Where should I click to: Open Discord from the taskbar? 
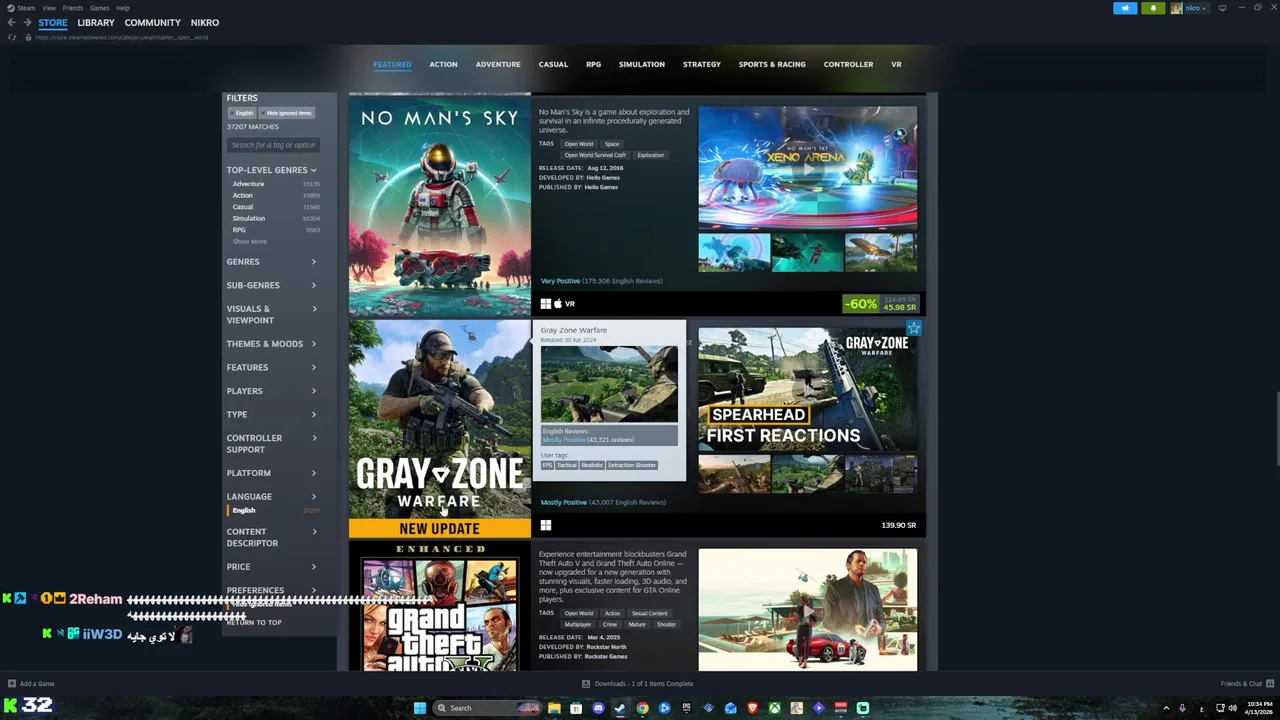coord(598,708)
